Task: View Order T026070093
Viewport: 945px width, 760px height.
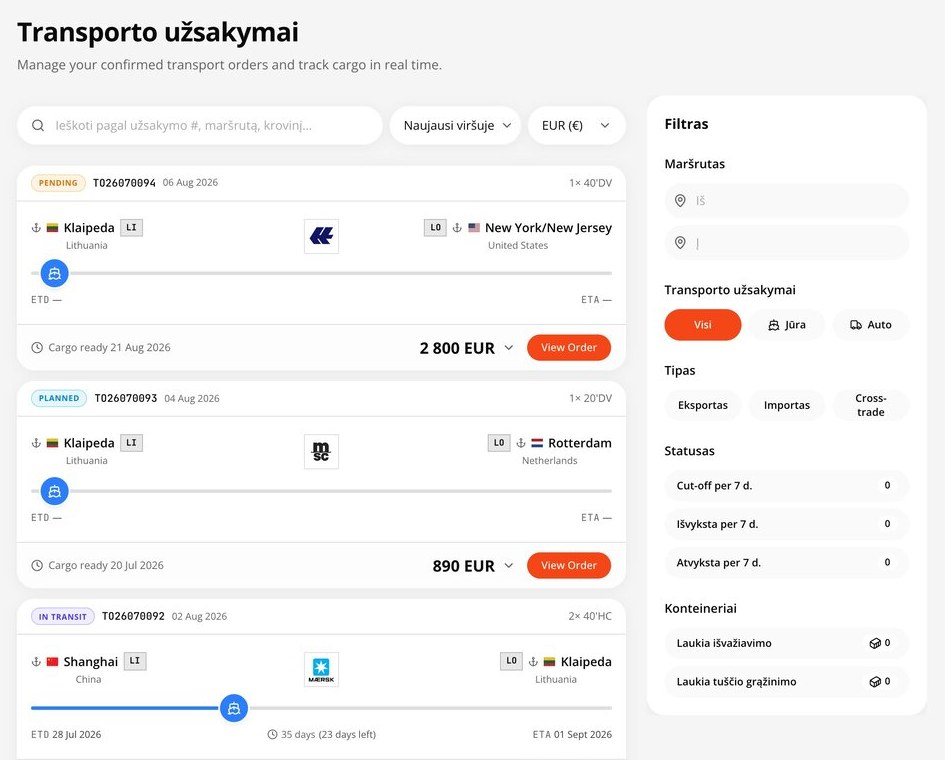Action: click(569, 565)
